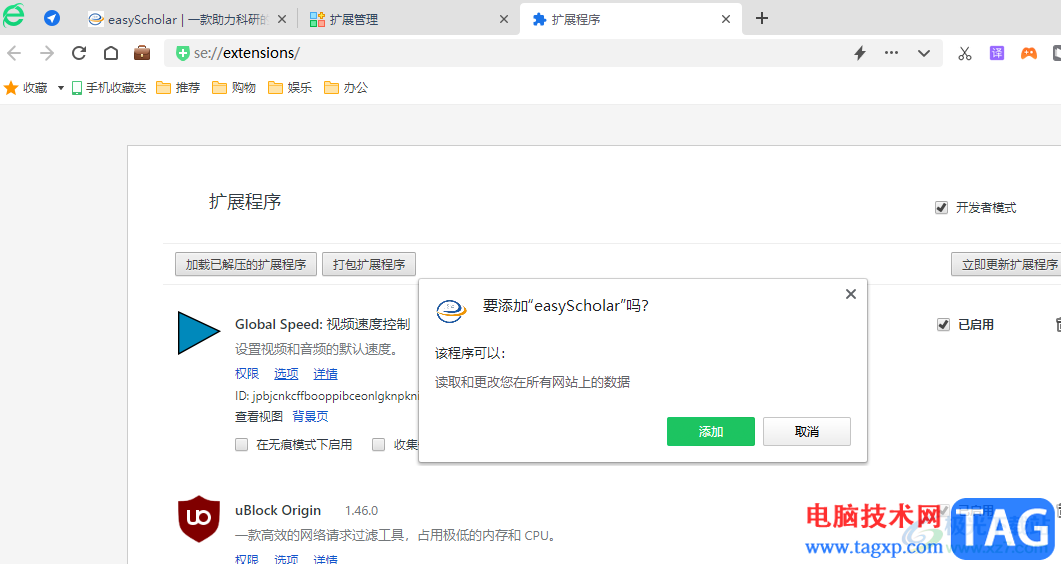Click the lightning speed mode icon
The image size is (1061, 564).
[x=860, y=53]
